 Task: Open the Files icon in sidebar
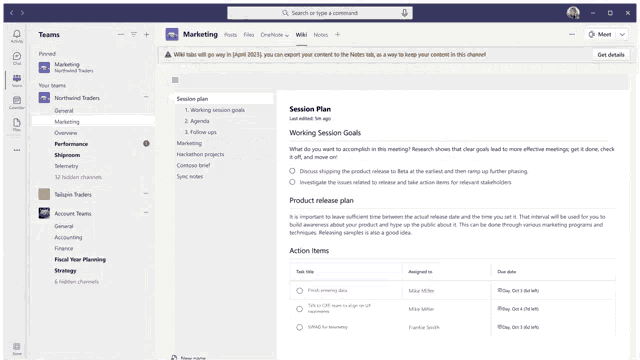[17, 124]
